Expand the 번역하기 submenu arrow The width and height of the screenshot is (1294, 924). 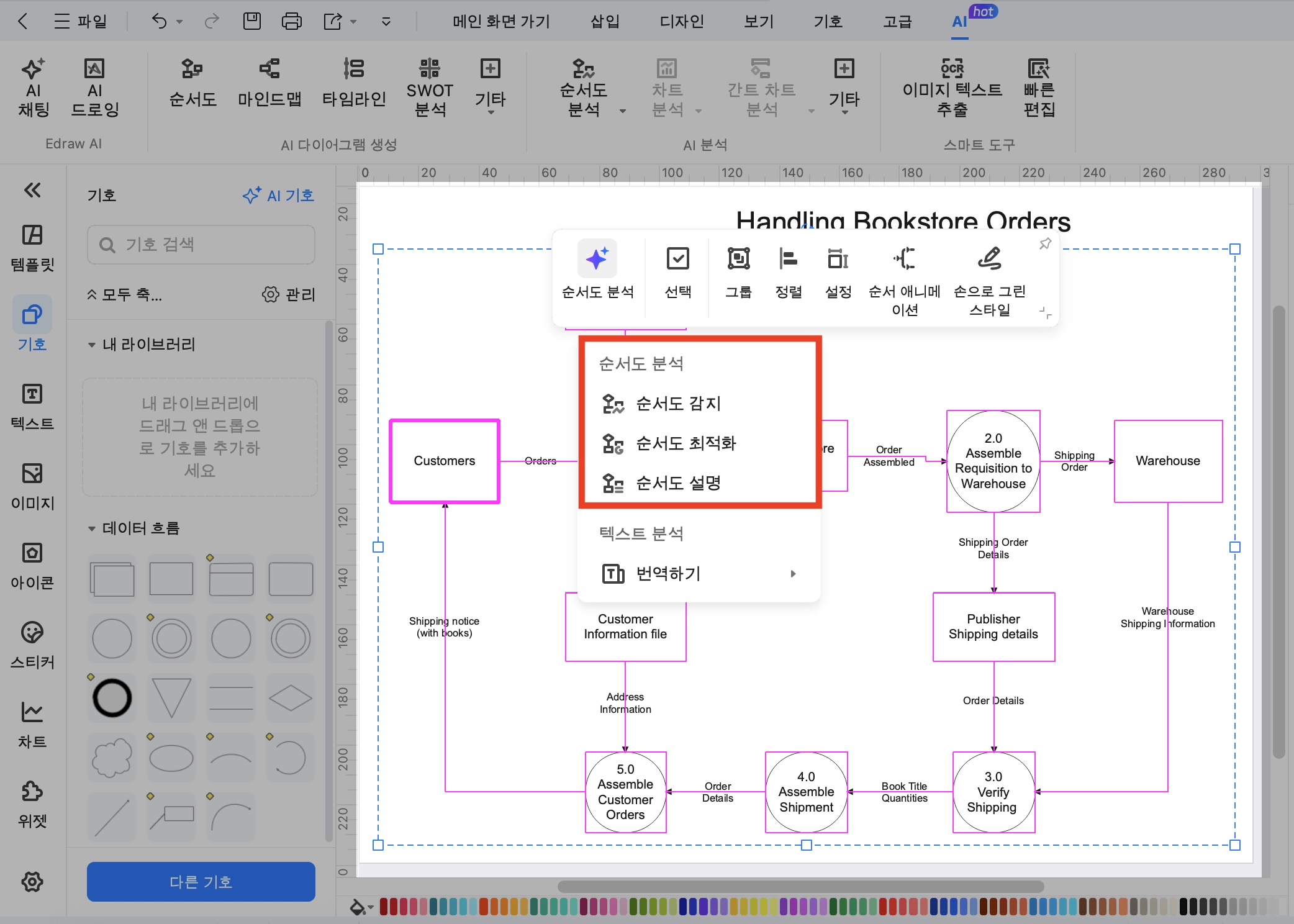793,574
